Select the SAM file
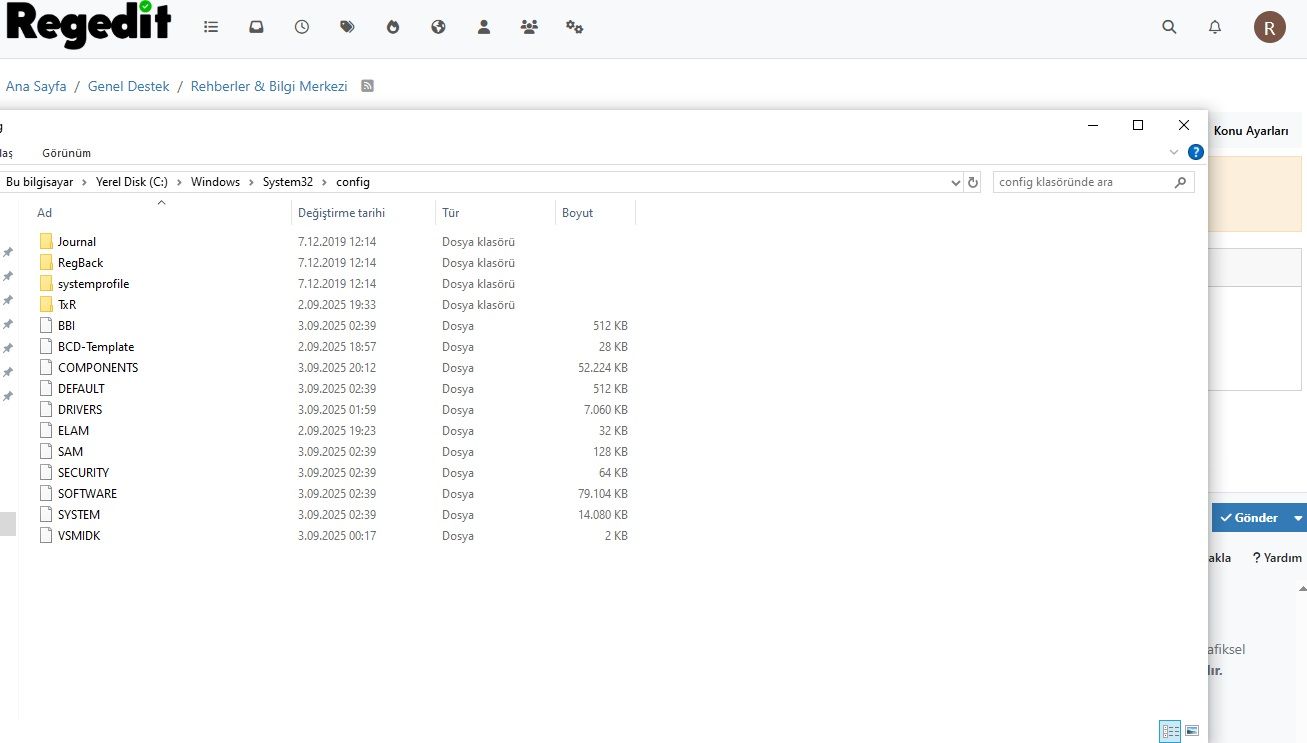Viewport: 1307px width, 743px height. [70, 451]
